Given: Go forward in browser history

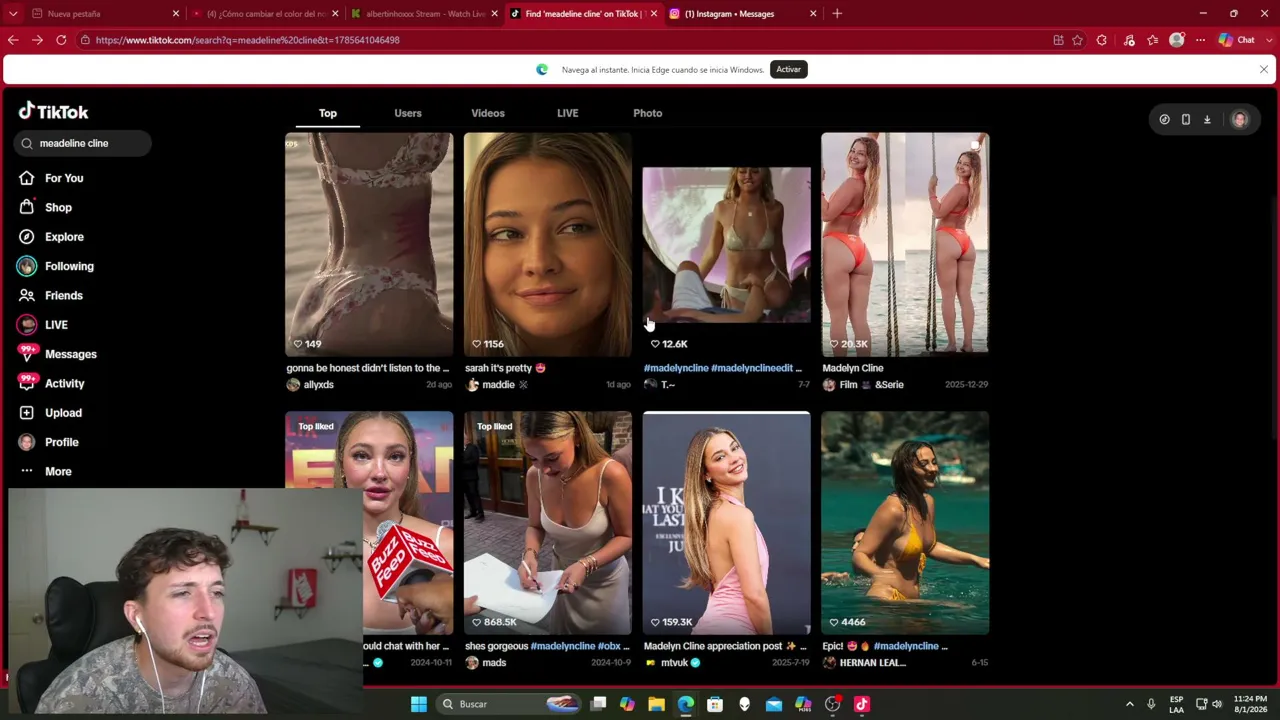Looking at the screenshot, I should coord(37,40).
